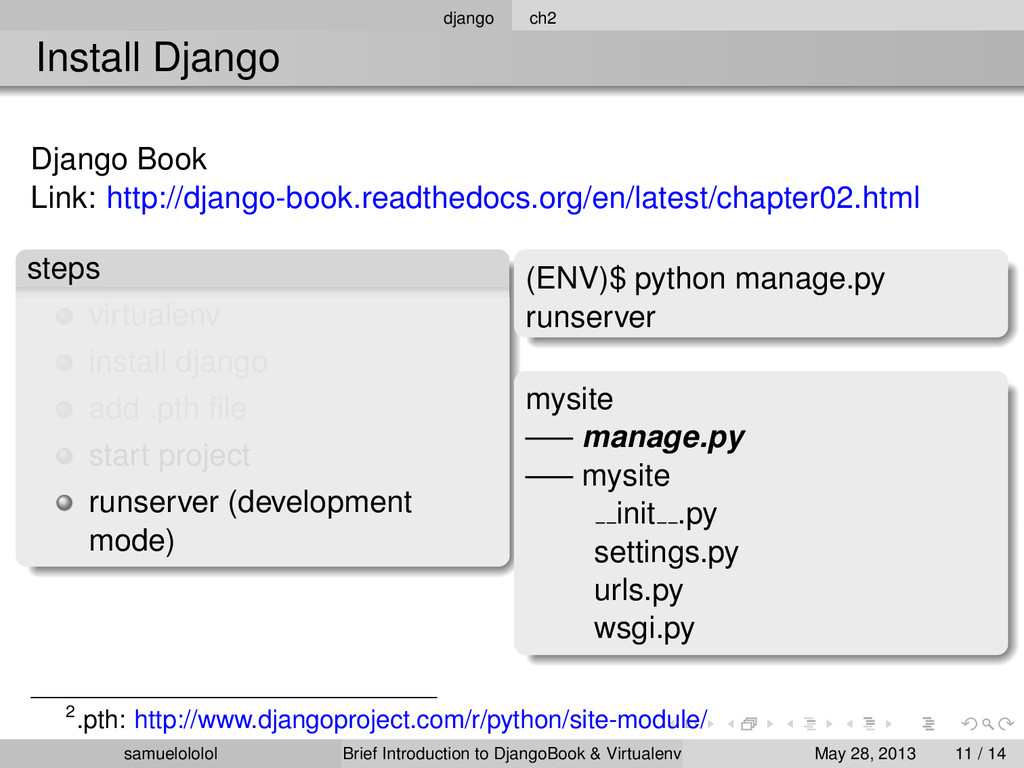1024x768 pixels.
Task: Click the top-level 'mysite' folder name
Action: (569, 400)
